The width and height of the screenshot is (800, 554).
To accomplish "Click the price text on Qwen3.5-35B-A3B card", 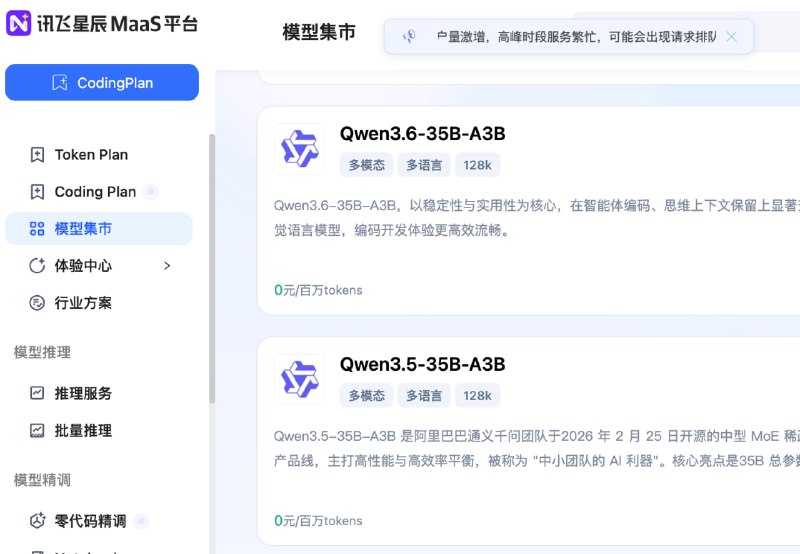I will [318, 521].
